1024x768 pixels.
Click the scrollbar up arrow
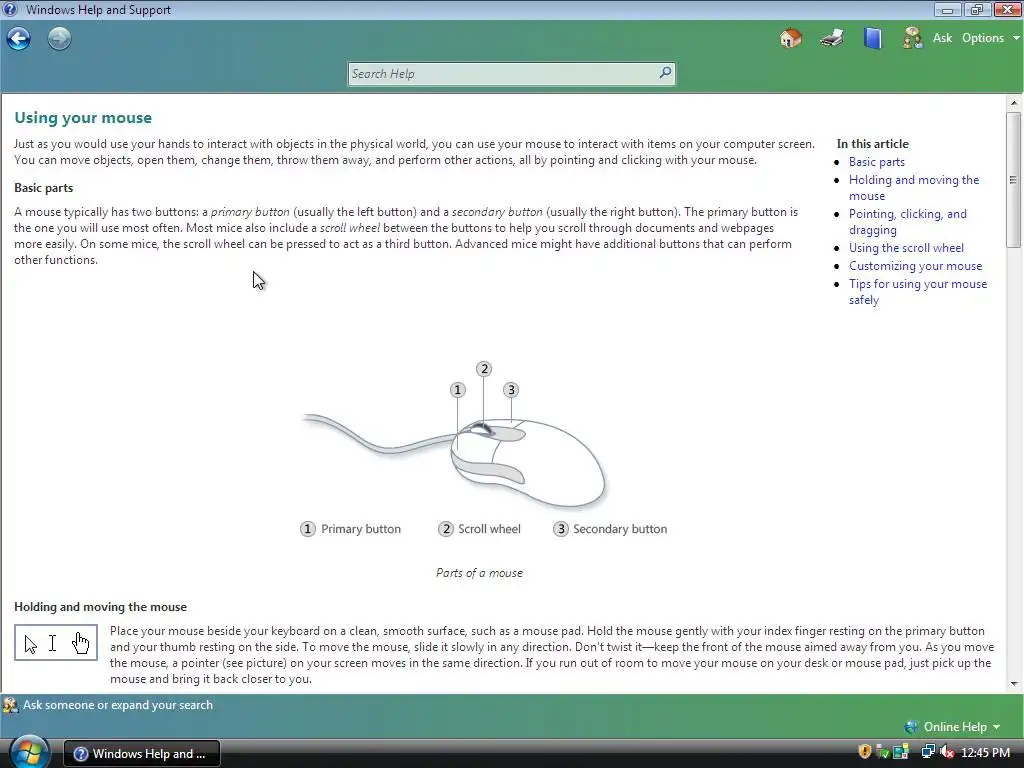1014,103
